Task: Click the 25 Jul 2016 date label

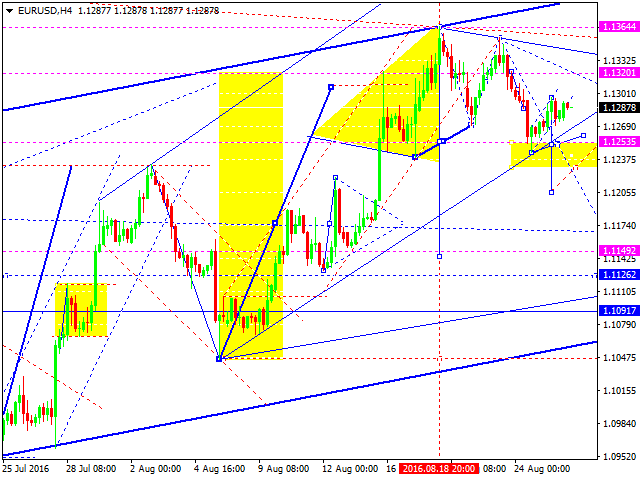Action: [x=26, y=469]
